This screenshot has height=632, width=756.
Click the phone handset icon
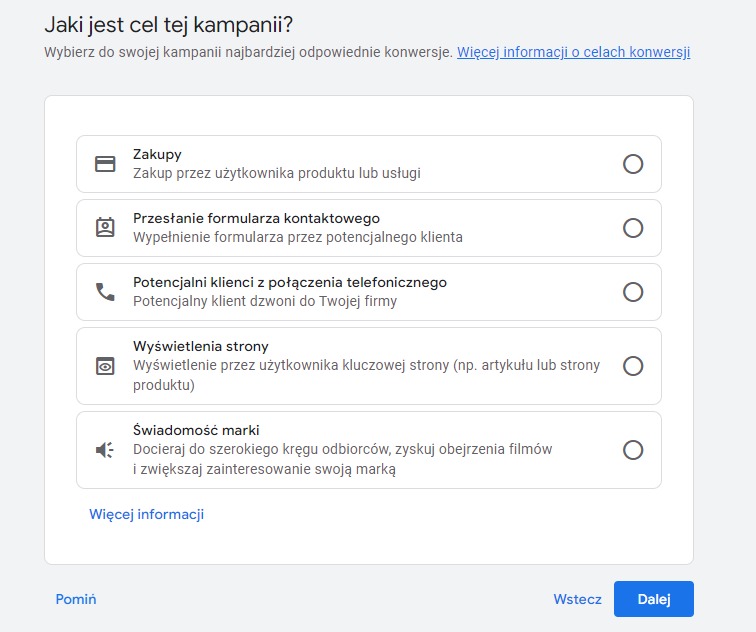pyautogui.click(x=105, y=292)
